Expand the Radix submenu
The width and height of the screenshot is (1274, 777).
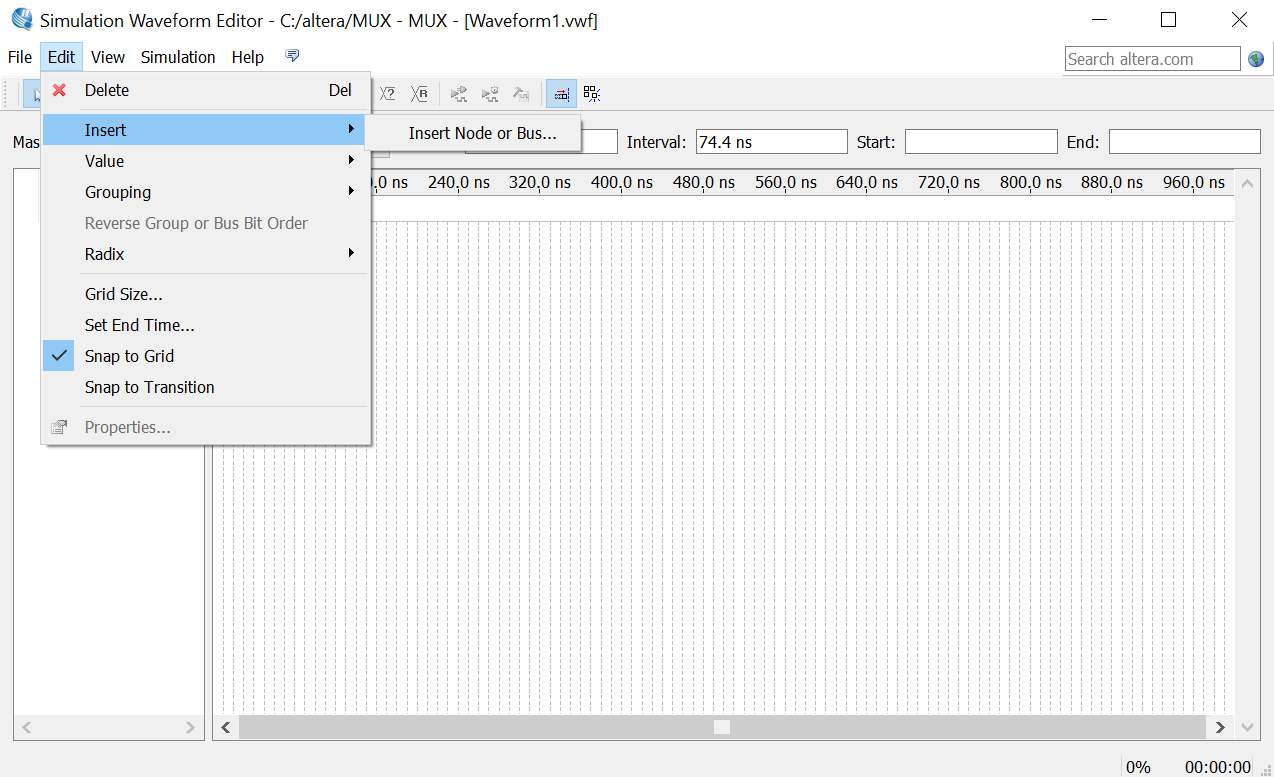pos(104,254)
